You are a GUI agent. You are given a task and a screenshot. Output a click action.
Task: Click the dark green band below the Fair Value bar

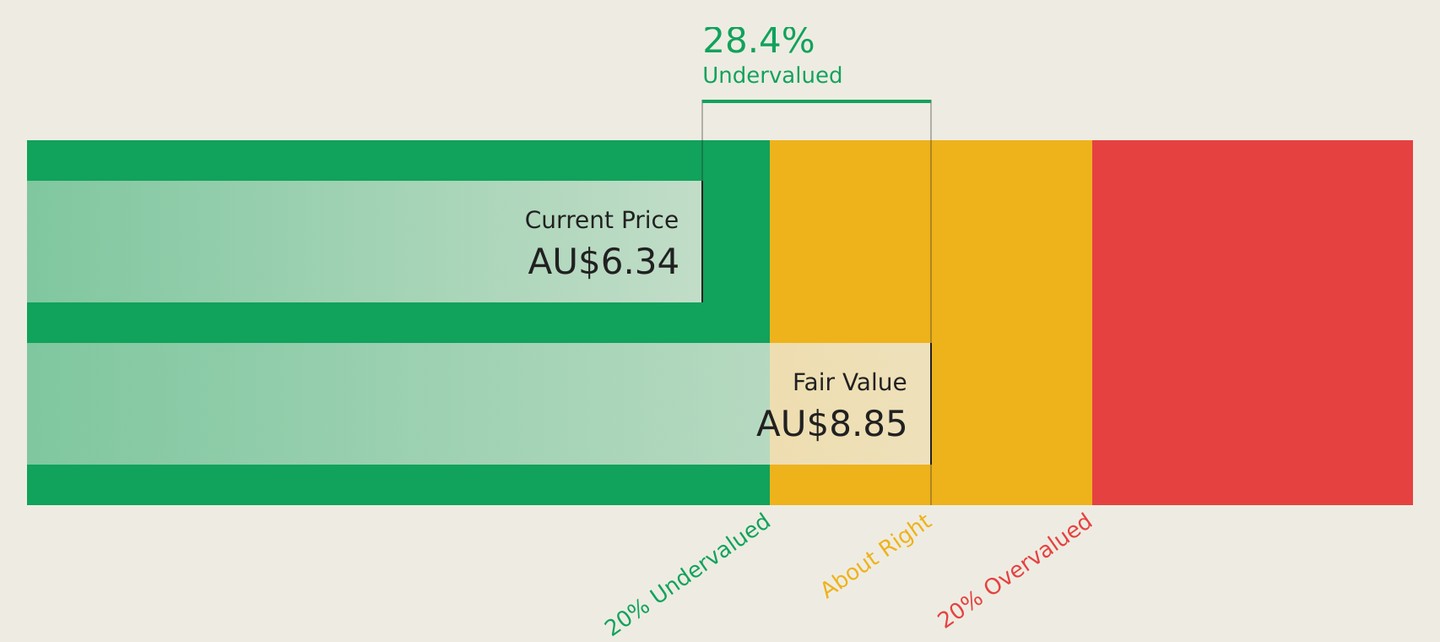[398, 484]
